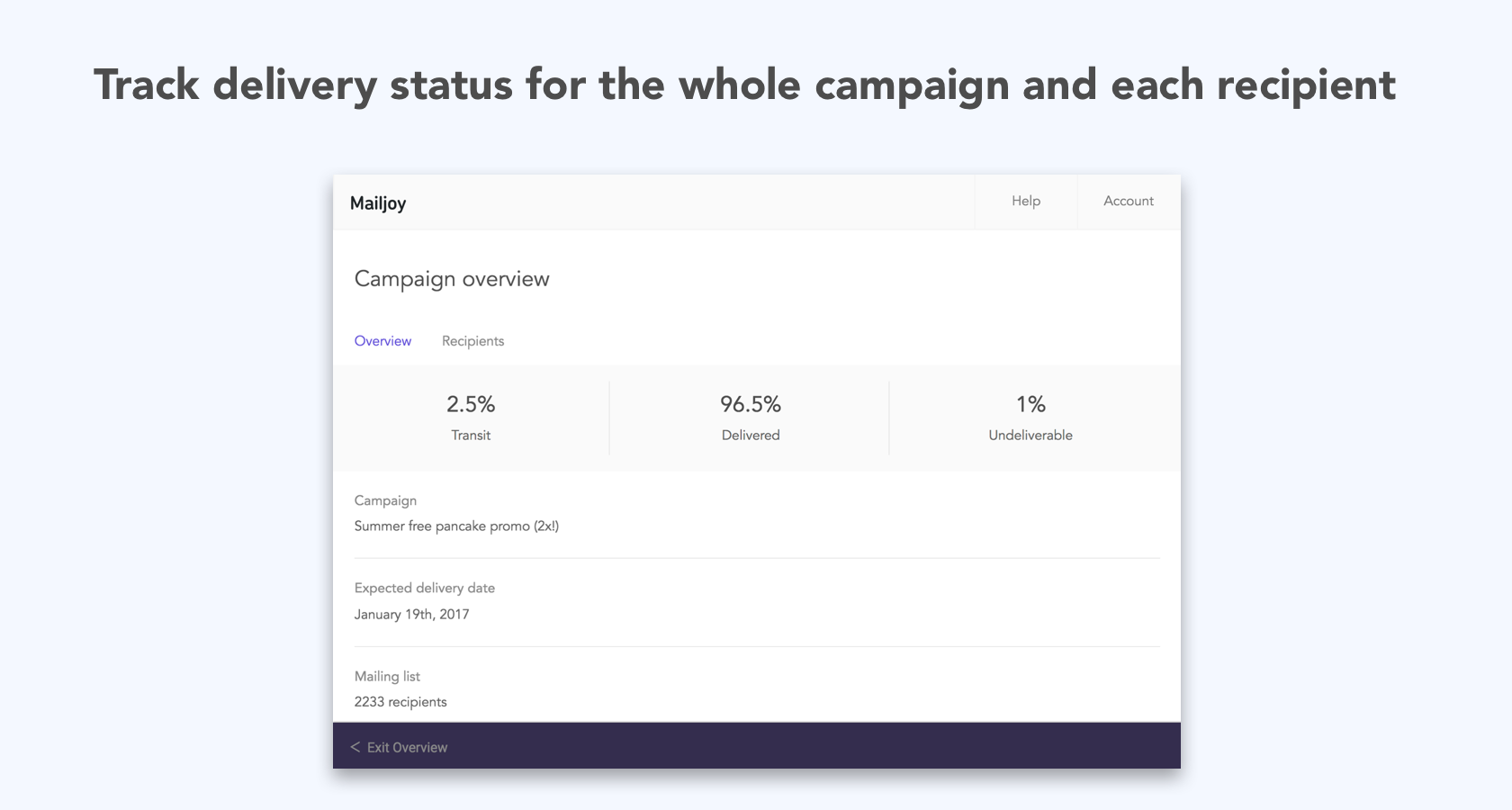Click the Delivered label
1512x810 pixels.
tap(750, 436)
